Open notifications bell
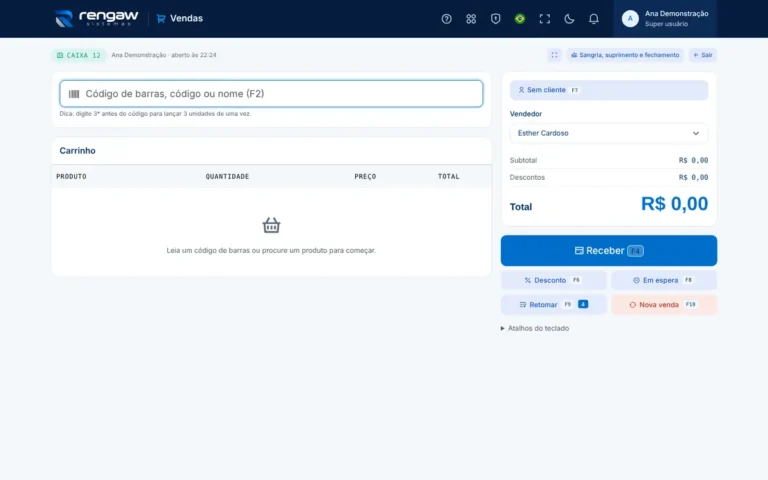This screenshot has width=768, height=480. click(593, 19)
